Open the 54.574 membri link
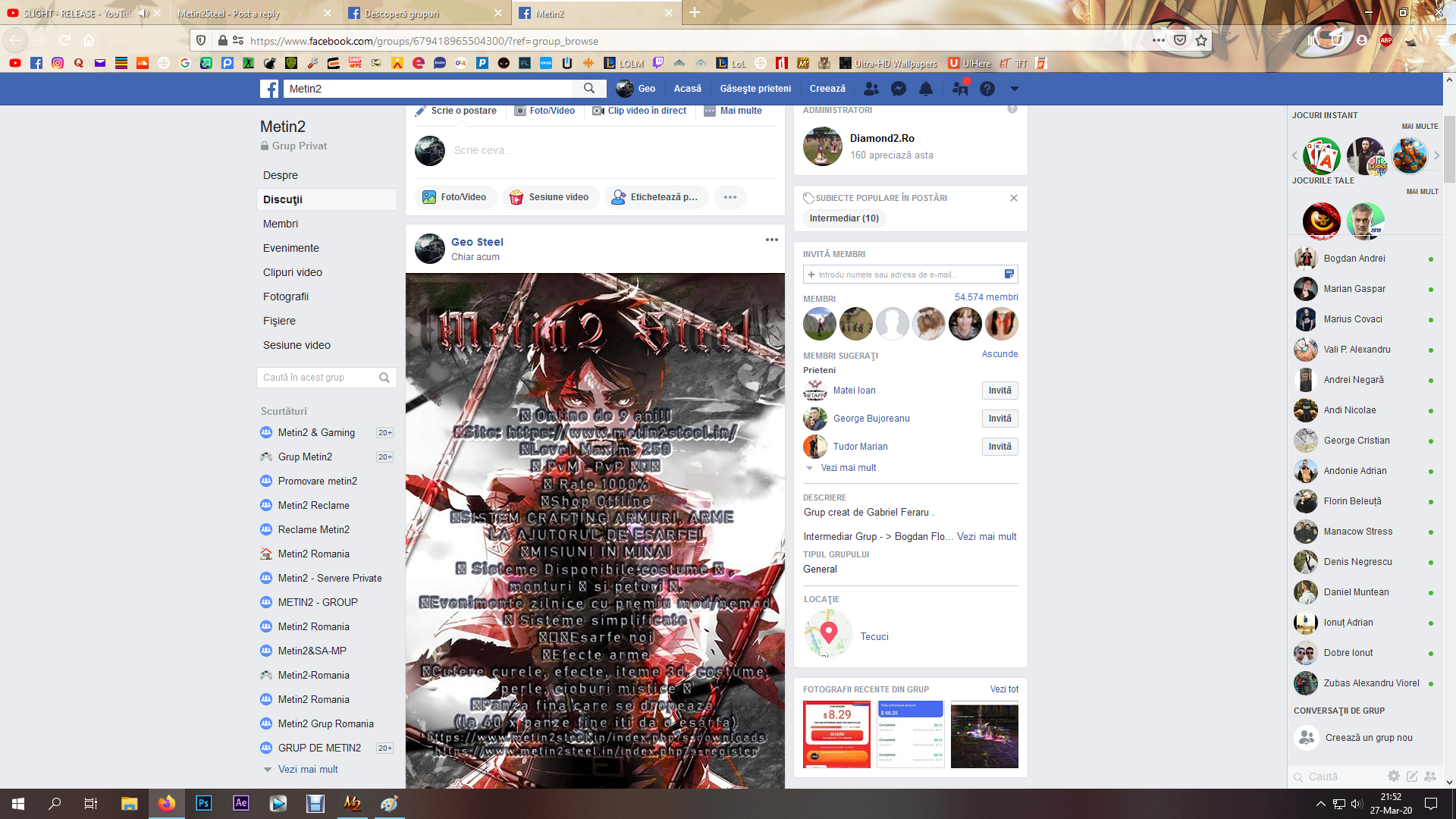Image resolution: width=1456 pixels, height=819 pixels. [x=986, y=297]
